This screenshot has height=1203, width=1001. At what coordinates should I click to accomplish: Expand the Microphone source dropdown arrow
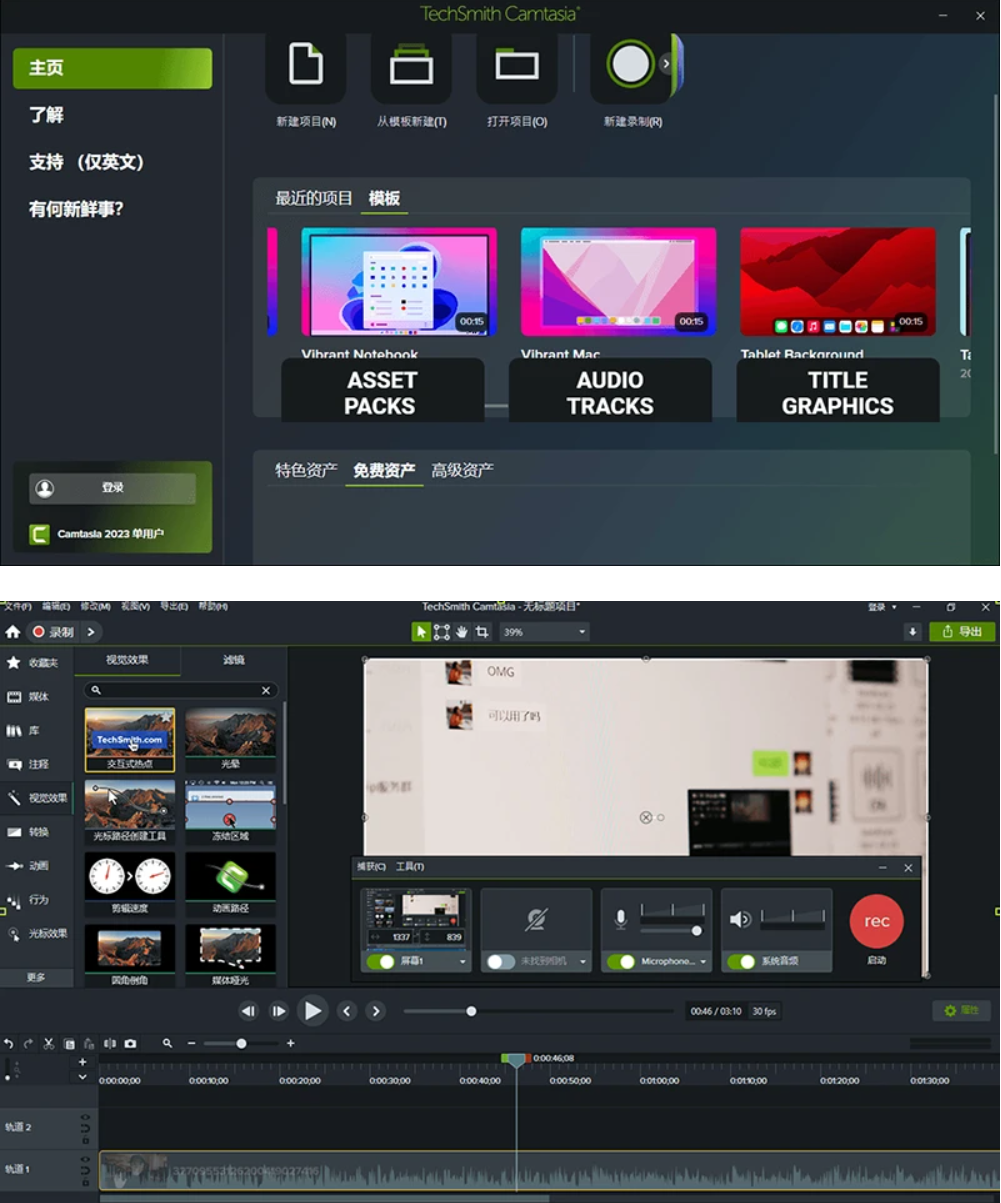(704, 963)
